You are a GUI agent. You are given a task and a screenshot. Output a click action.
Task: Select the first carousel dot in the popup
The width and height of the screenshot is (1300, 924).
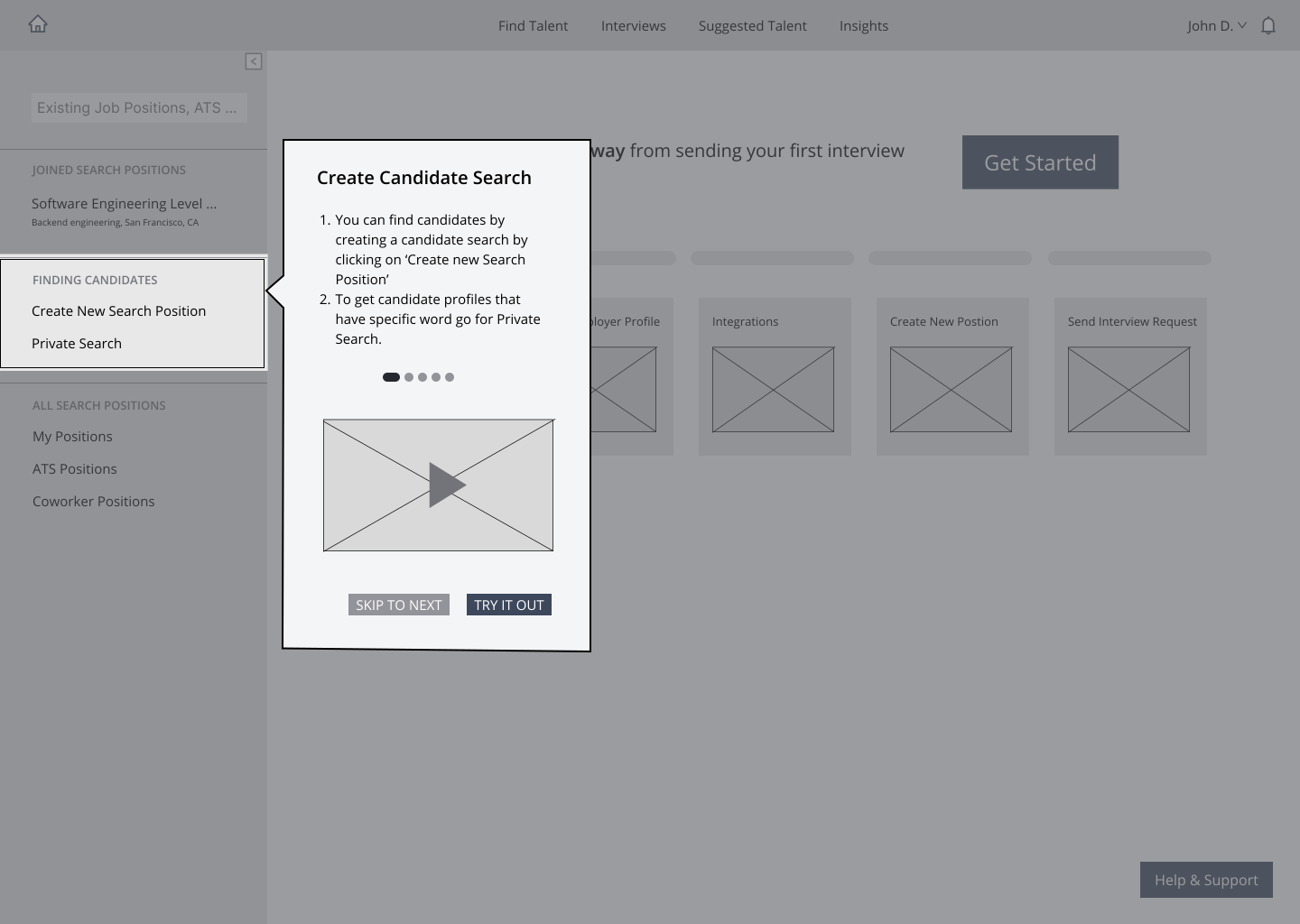point(390,377)
